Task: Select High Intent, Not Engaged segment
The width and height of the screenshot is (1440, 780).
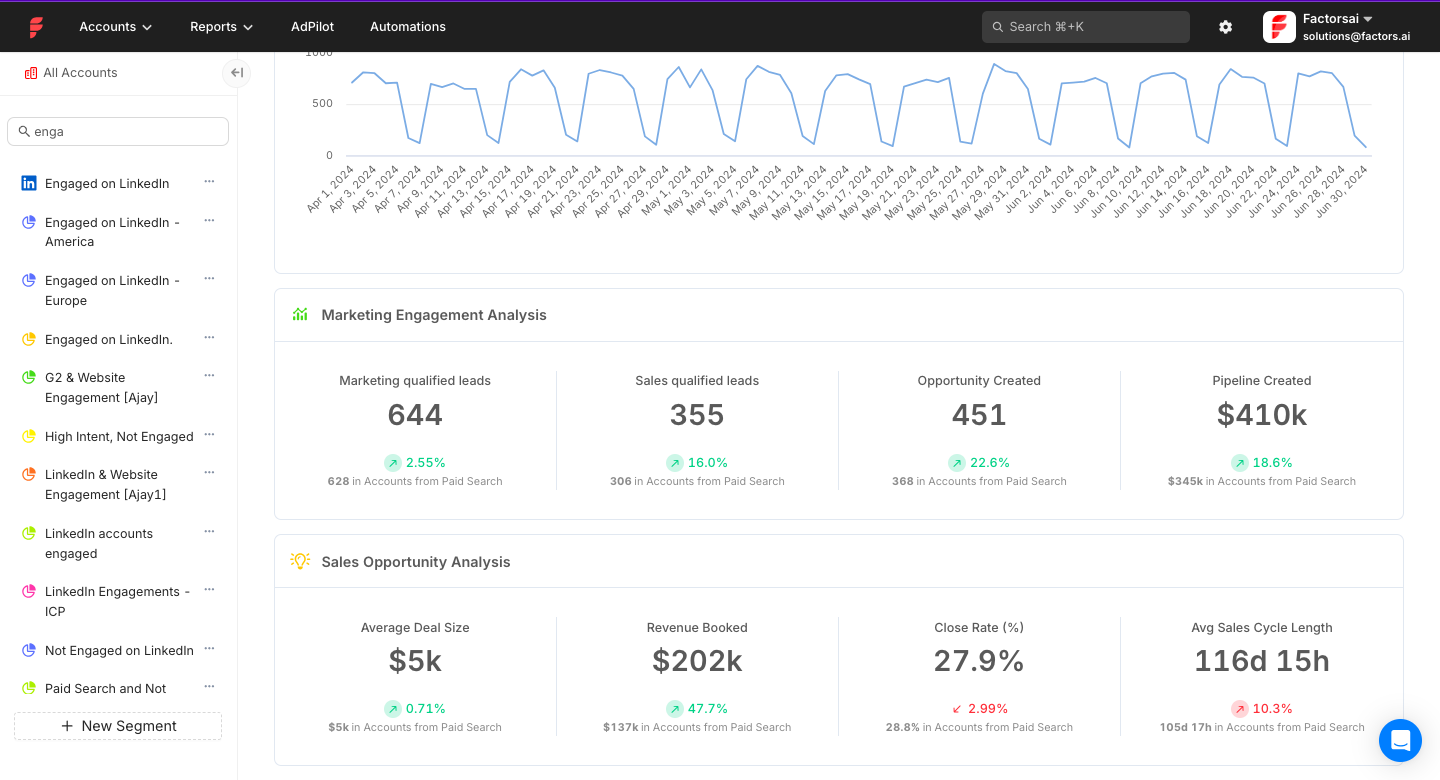Action: click(119, 437)
